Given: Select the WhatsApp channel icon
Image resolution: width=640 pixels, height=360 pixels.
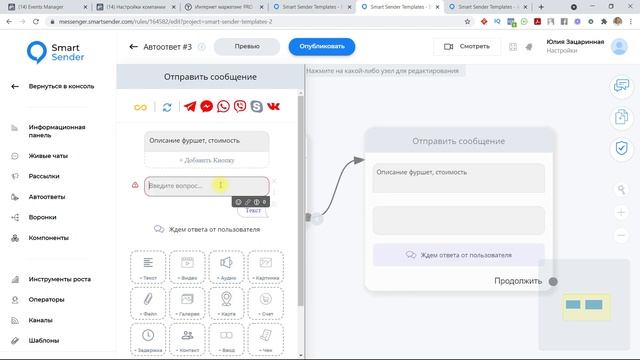Looking at the screenshot, I should (223, 107).
